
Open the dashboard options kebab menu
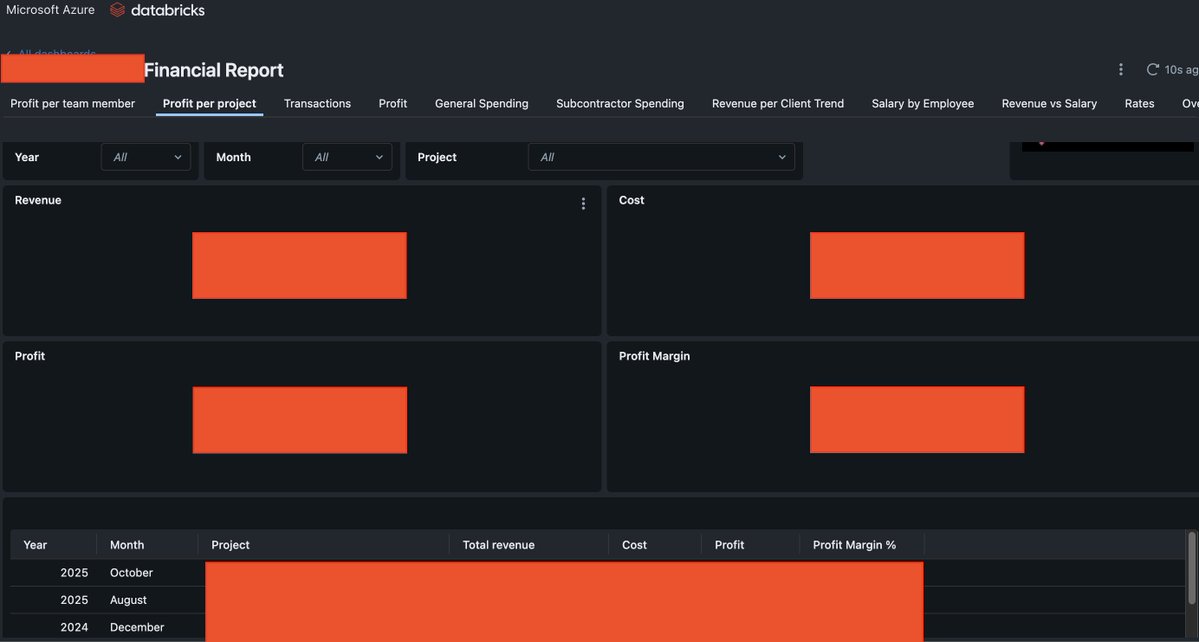[1120, 69]
